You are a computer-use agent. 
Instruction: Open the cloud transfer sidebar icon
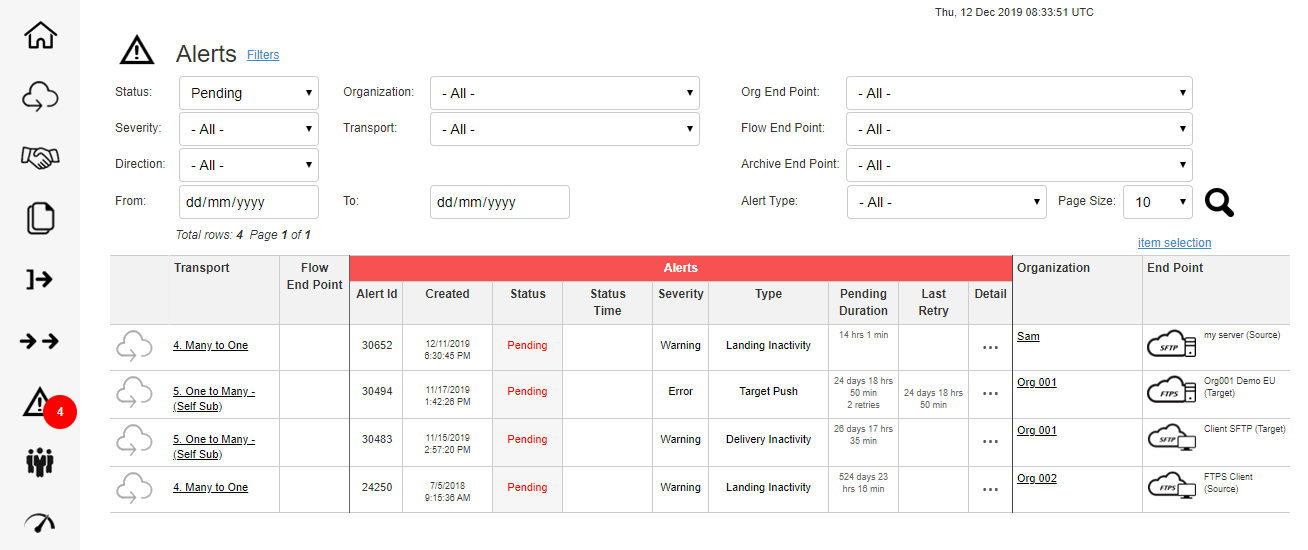pyautogui.click(x=40, y=97)
